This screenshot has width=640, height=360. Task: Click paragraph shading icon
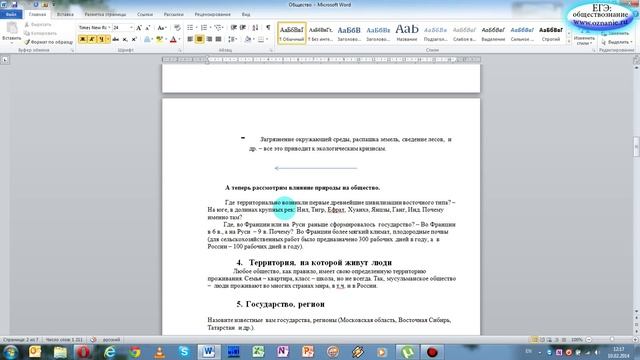pos(247,39)
